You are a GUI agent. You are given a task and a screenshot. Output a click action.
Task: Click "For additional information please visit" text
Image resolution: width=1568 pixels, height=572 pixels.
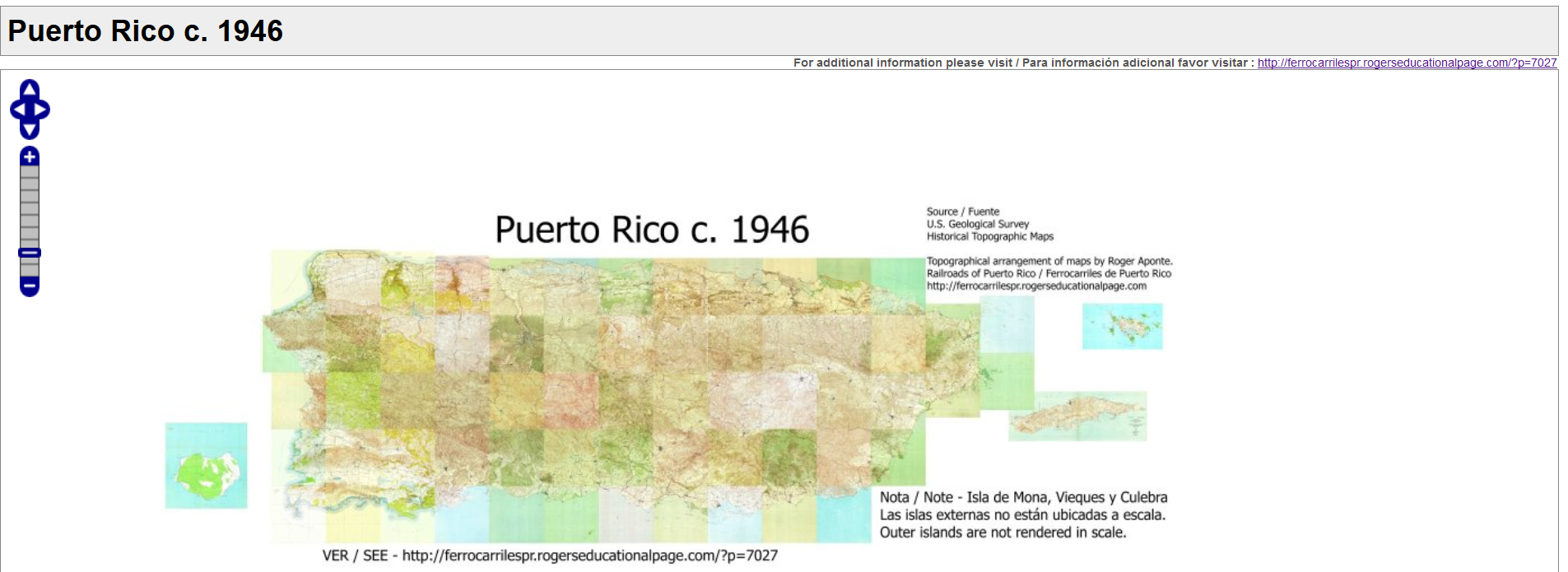point(903,63)
